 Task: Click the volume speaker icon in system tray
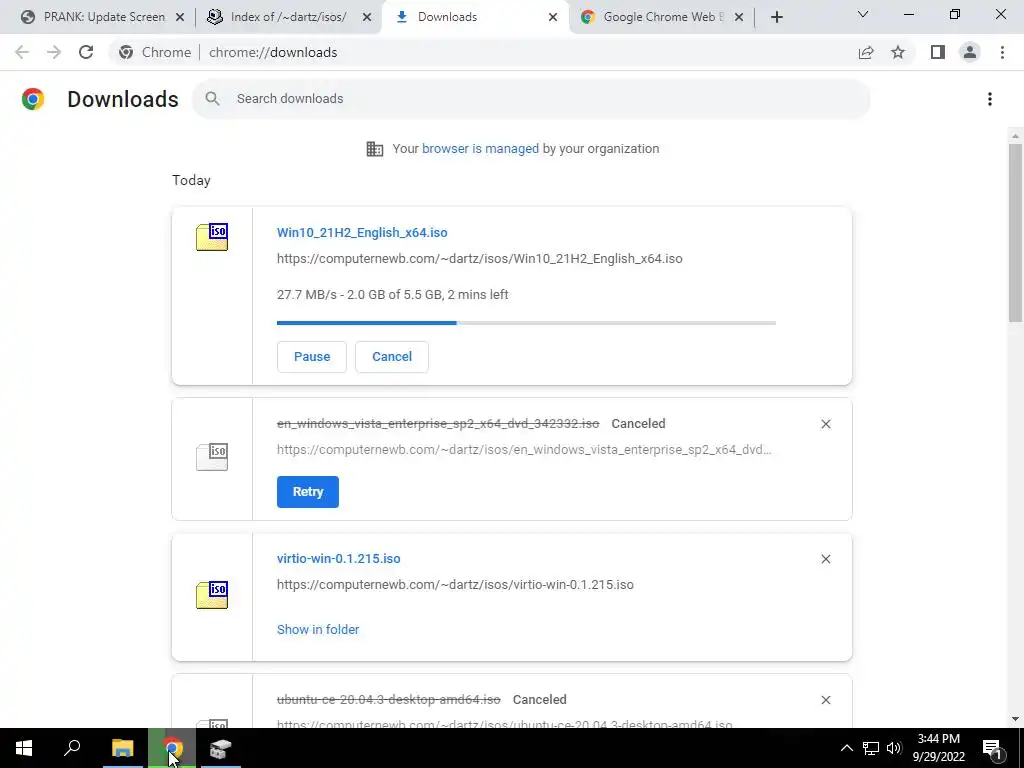[894, 748]
